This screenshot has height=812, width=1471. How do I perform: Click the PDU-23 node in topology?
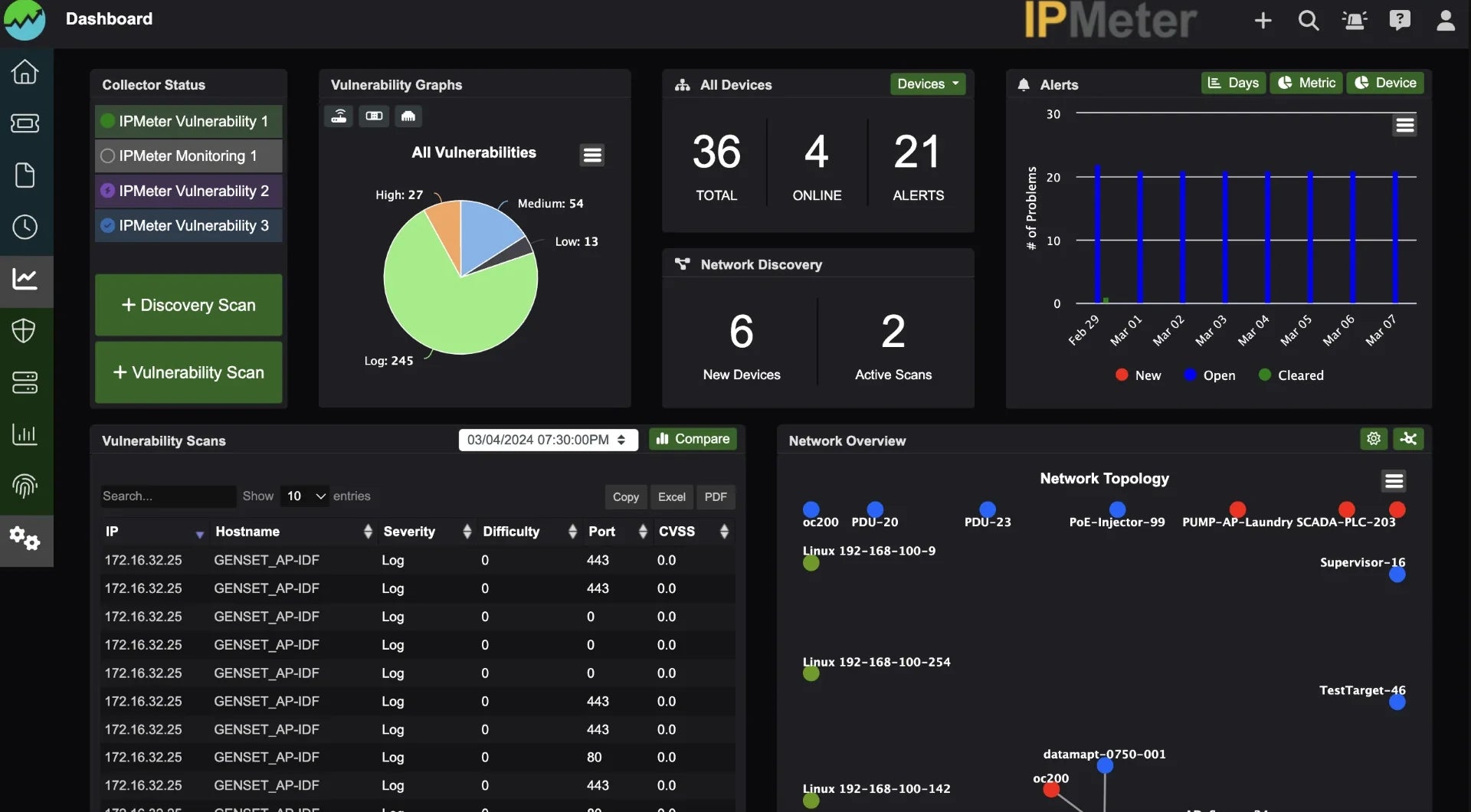988,509
